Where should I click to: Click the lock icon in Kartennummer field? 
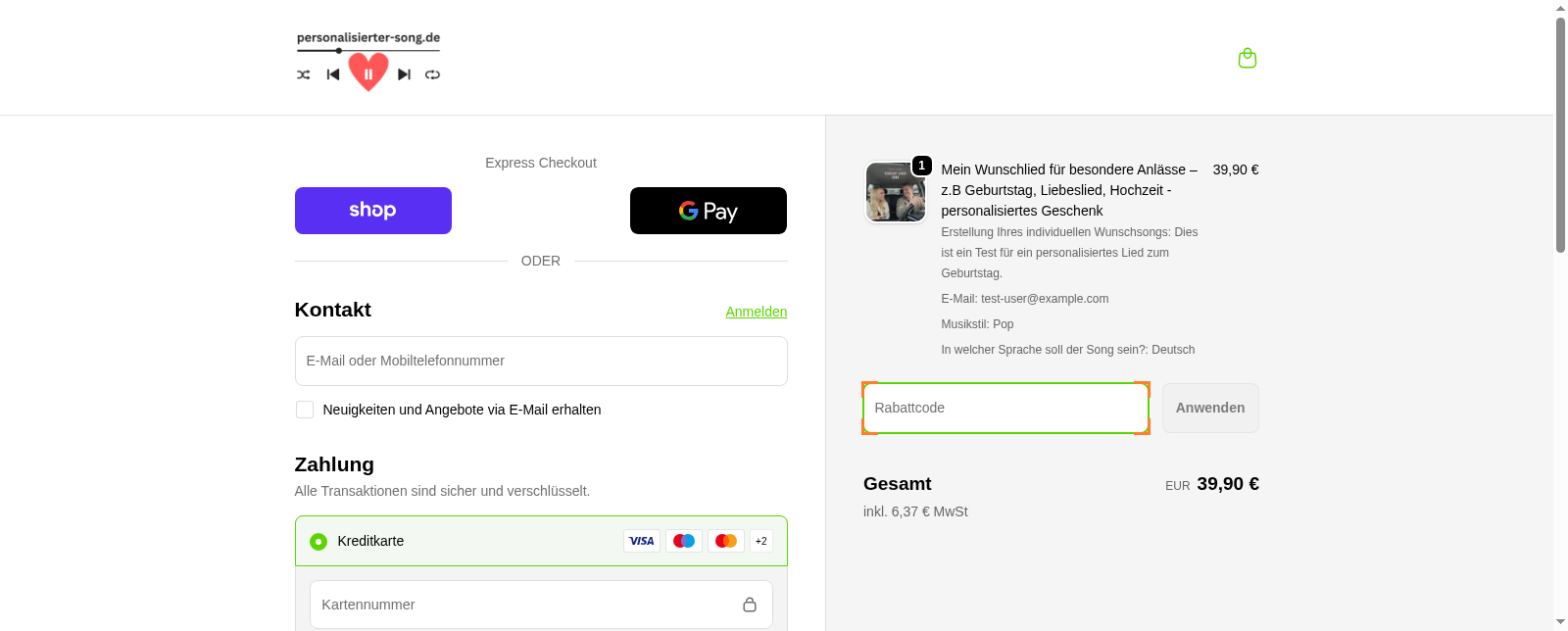[750, 605]
